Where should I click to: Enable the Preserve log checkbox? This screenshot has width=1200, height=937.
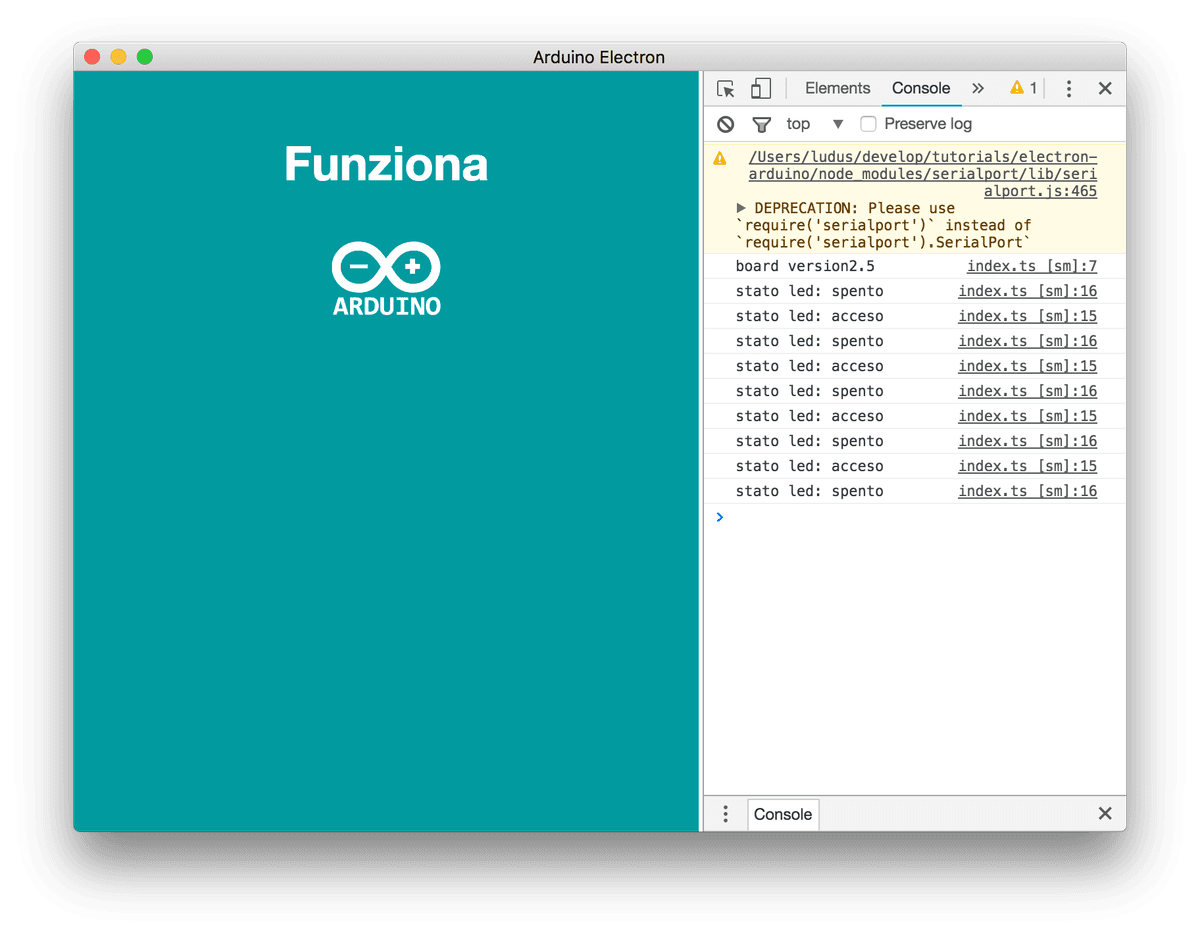coord(869,124)
